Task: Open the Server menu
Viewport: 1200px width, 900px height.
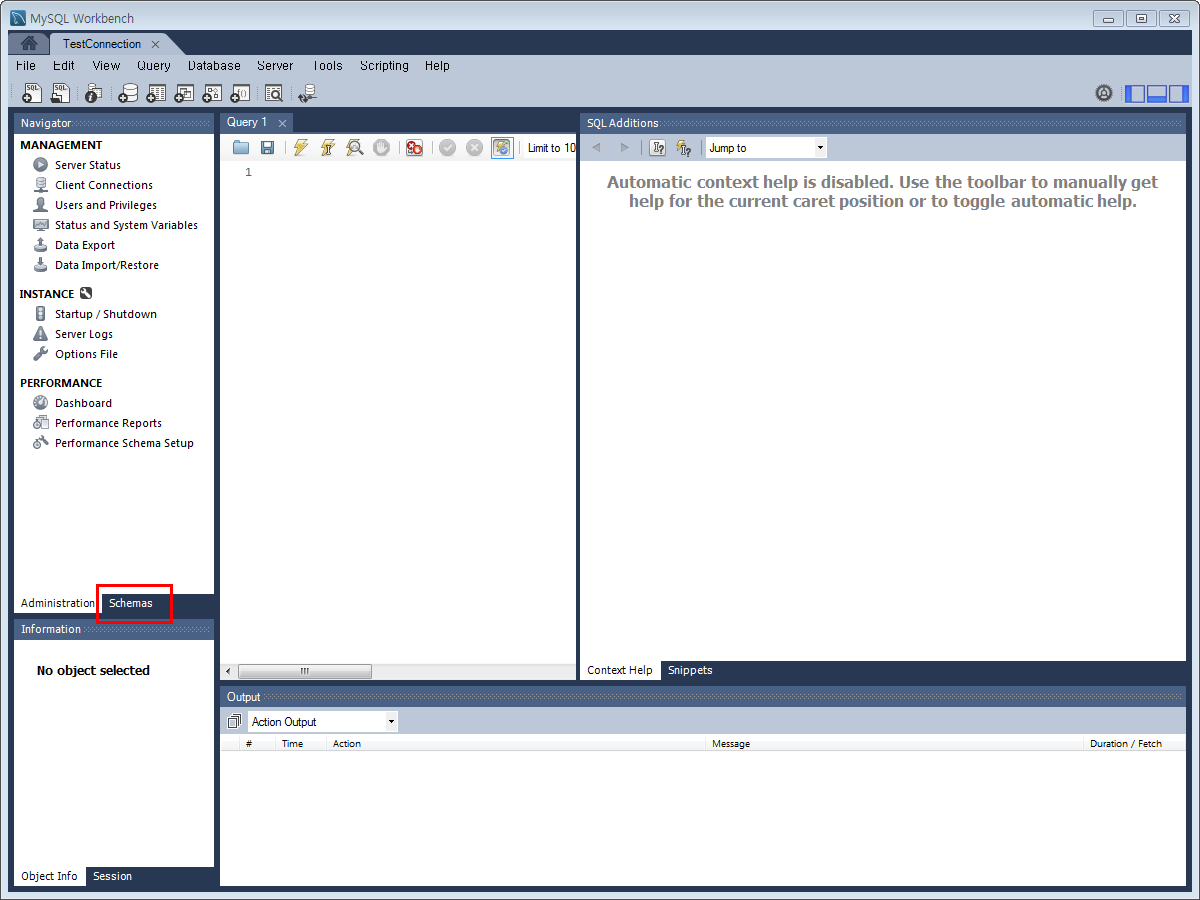Action: click(275, 66)
